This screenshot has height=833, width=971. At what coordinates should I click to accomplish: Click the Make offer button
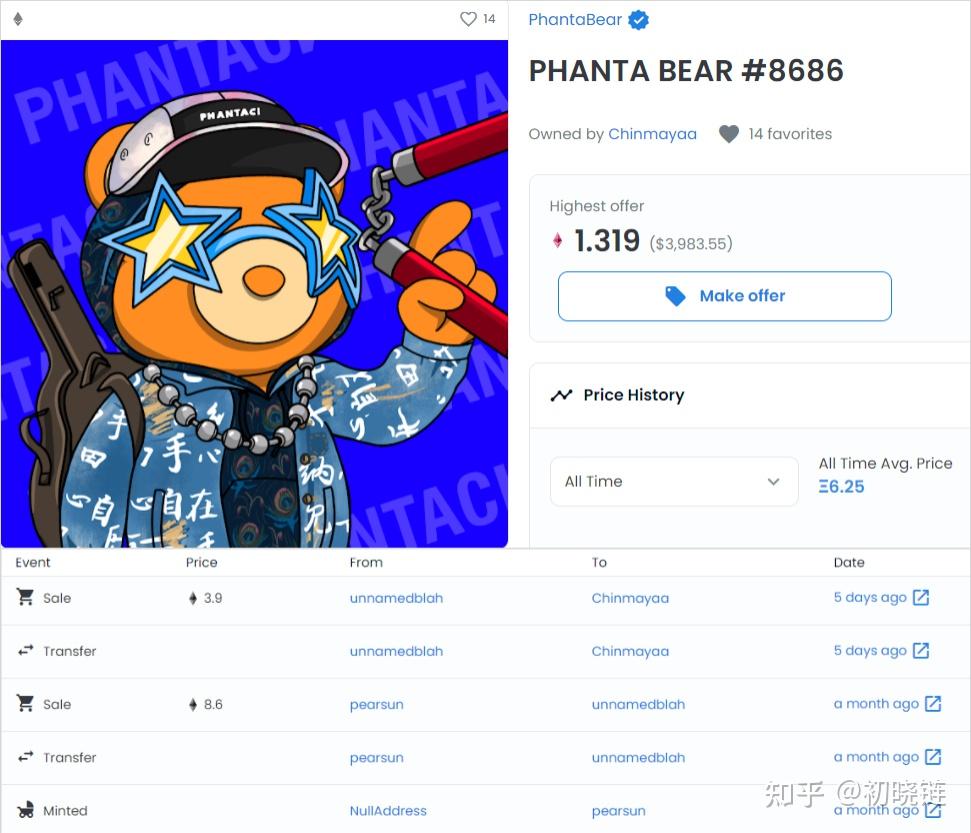(725, 296)
